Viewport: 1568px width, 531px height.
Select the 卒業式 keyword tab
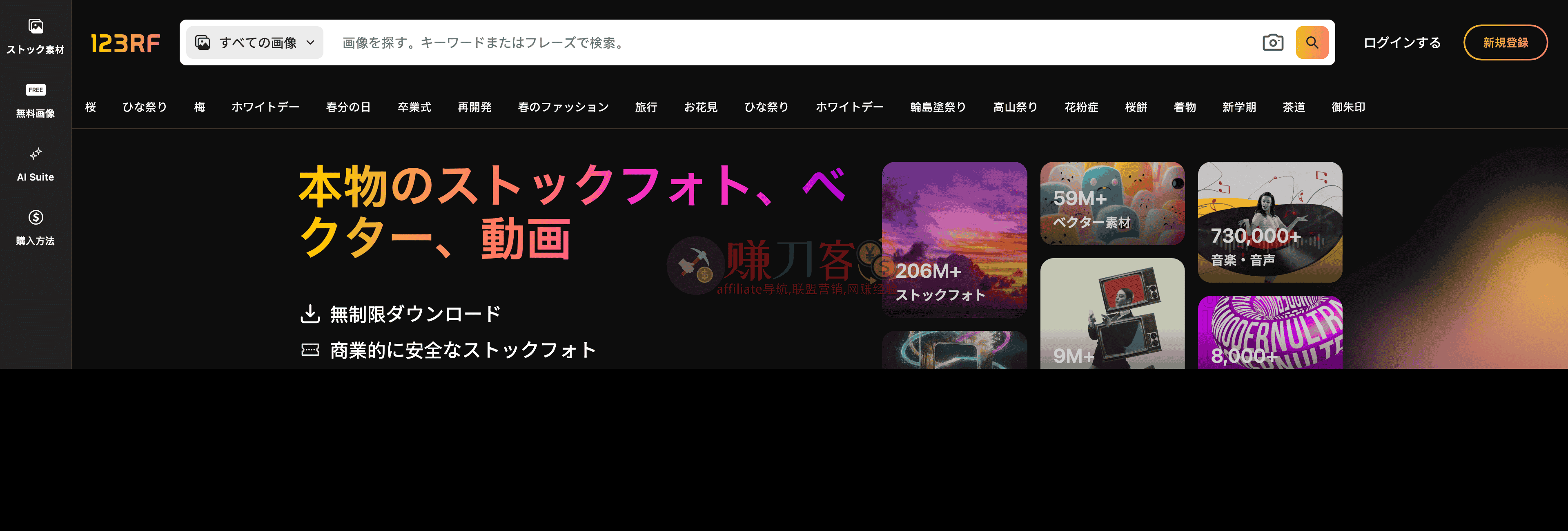(x=414, y=107)
